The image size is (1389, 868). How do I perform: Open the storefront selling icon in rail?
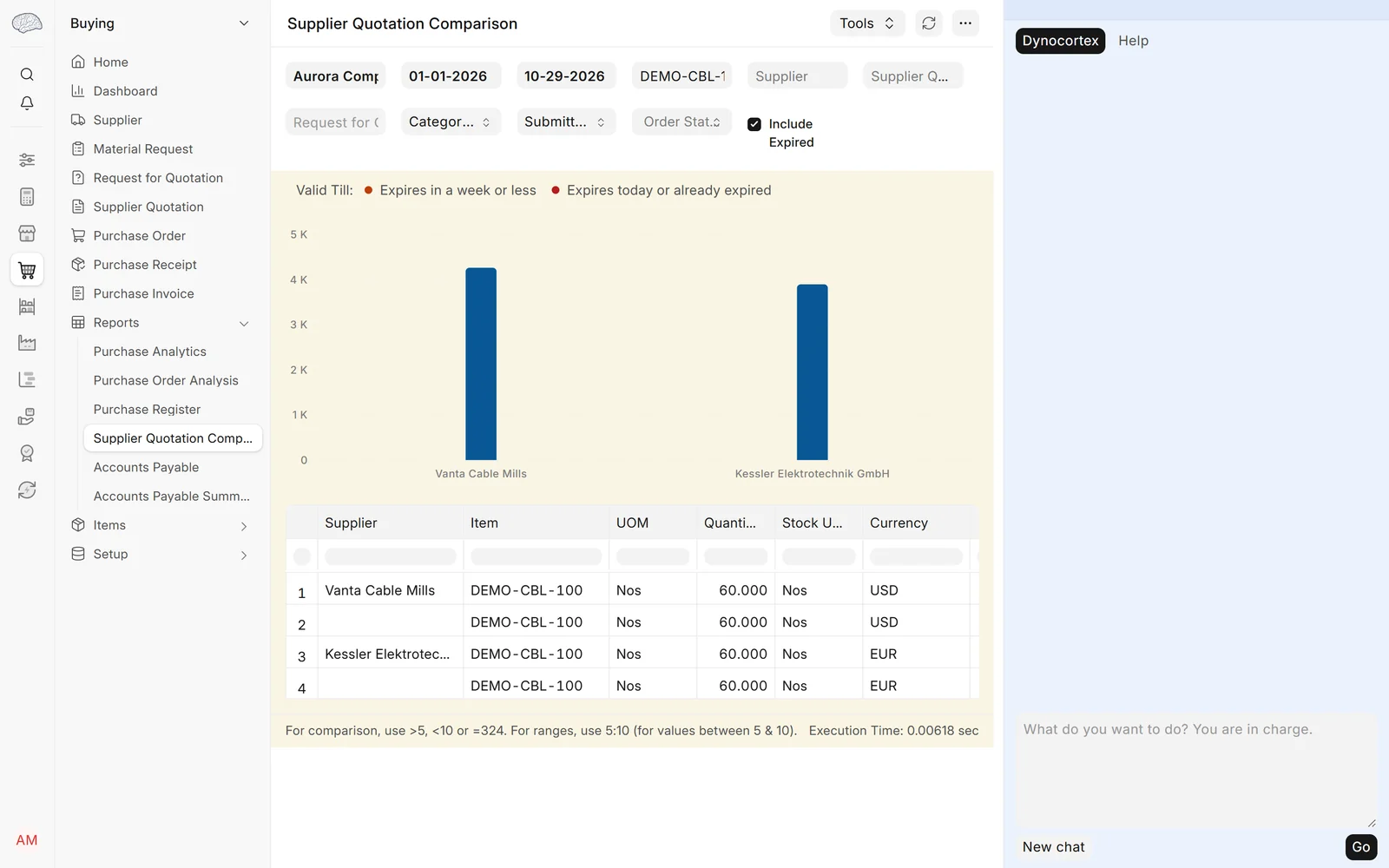tap(27, 233)
